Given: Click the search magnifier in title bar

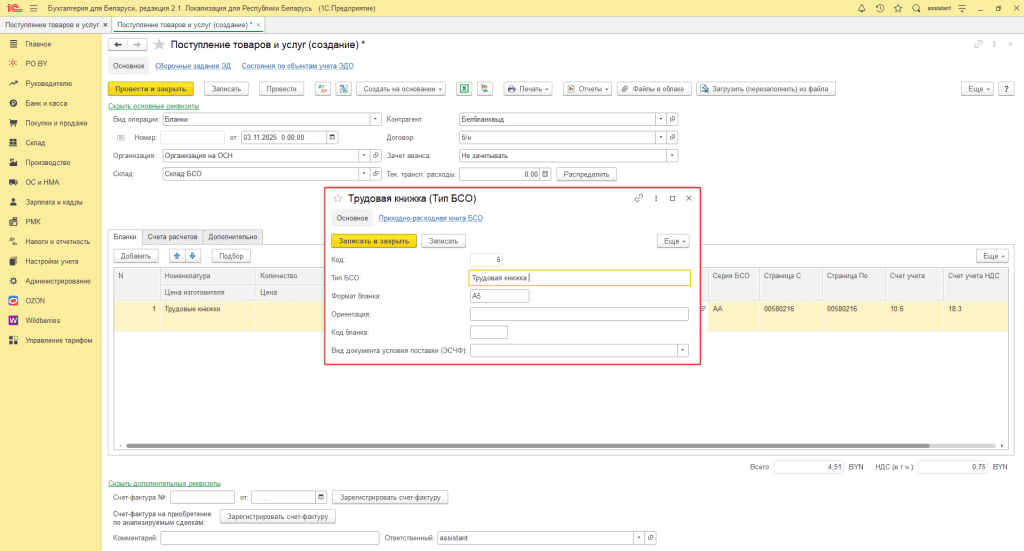Looking at the screenshot, I should (916, 8).
